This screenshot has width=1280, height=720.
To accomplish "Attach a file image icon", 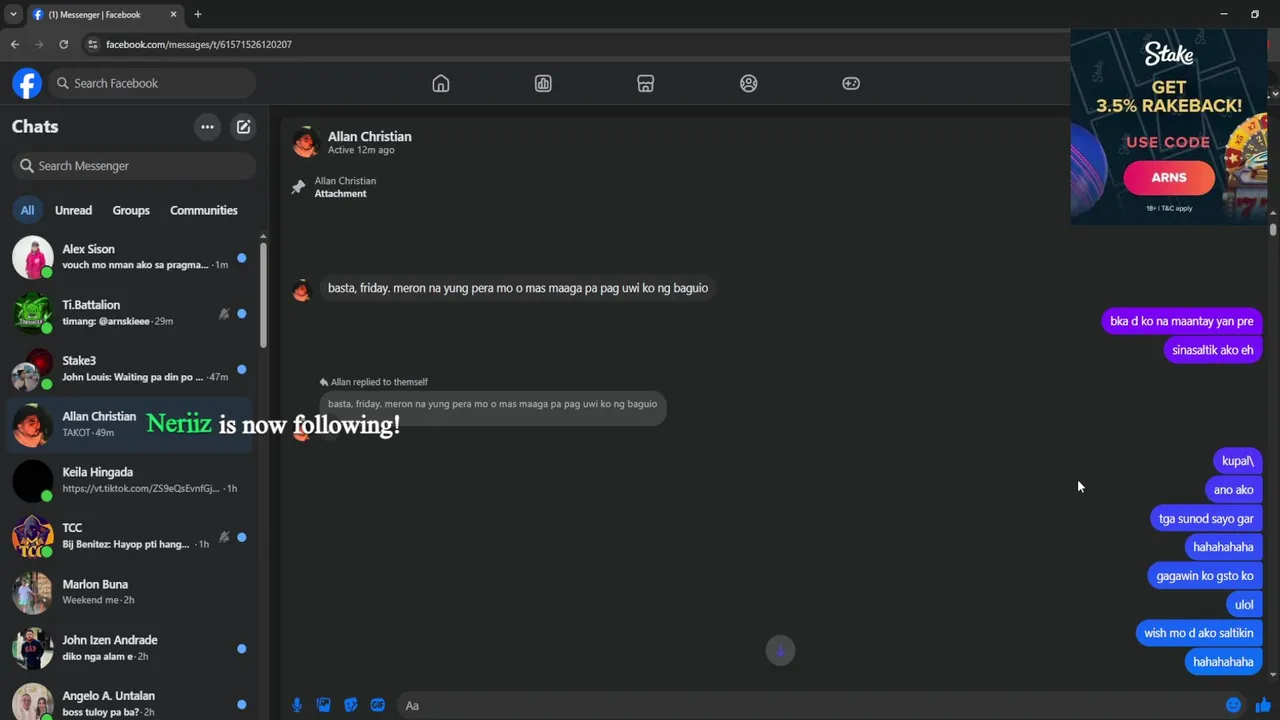I will (324, 705).
